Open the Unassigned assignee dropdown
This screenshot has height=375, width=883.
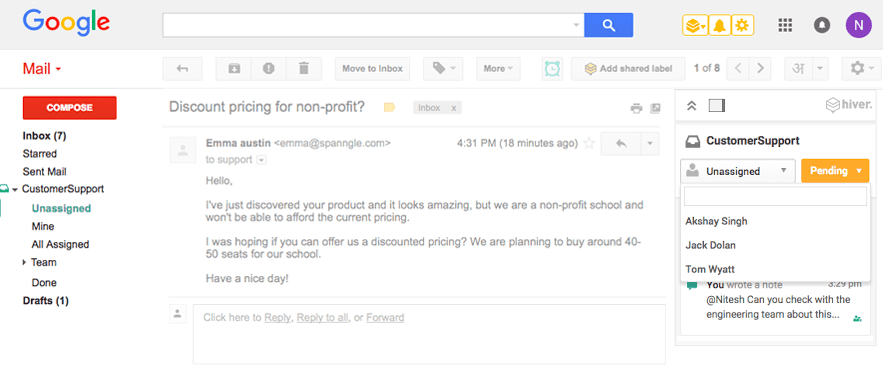click(738, 171)
